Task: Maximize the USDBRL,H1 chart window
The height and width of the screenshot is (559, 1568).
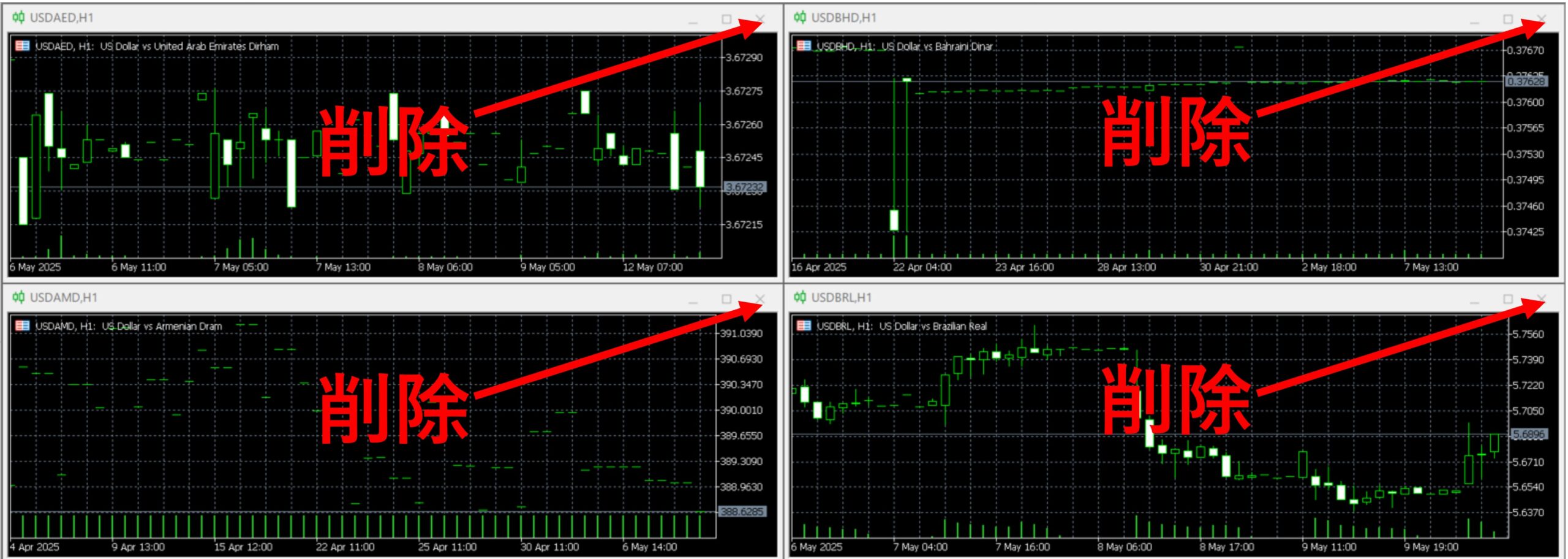Action: tap(1508, 299)
